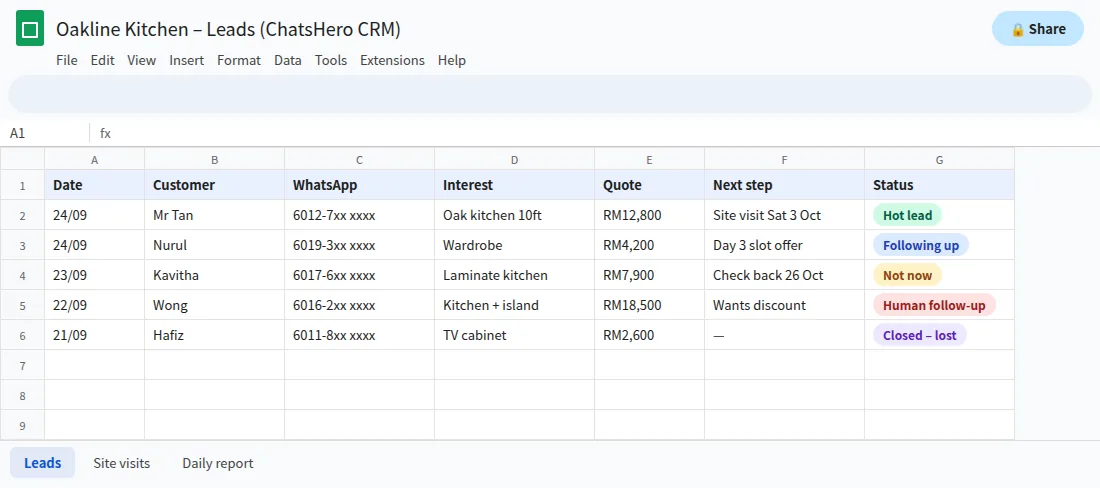
Task: Click the Status header cell
Action: point(939,185)
